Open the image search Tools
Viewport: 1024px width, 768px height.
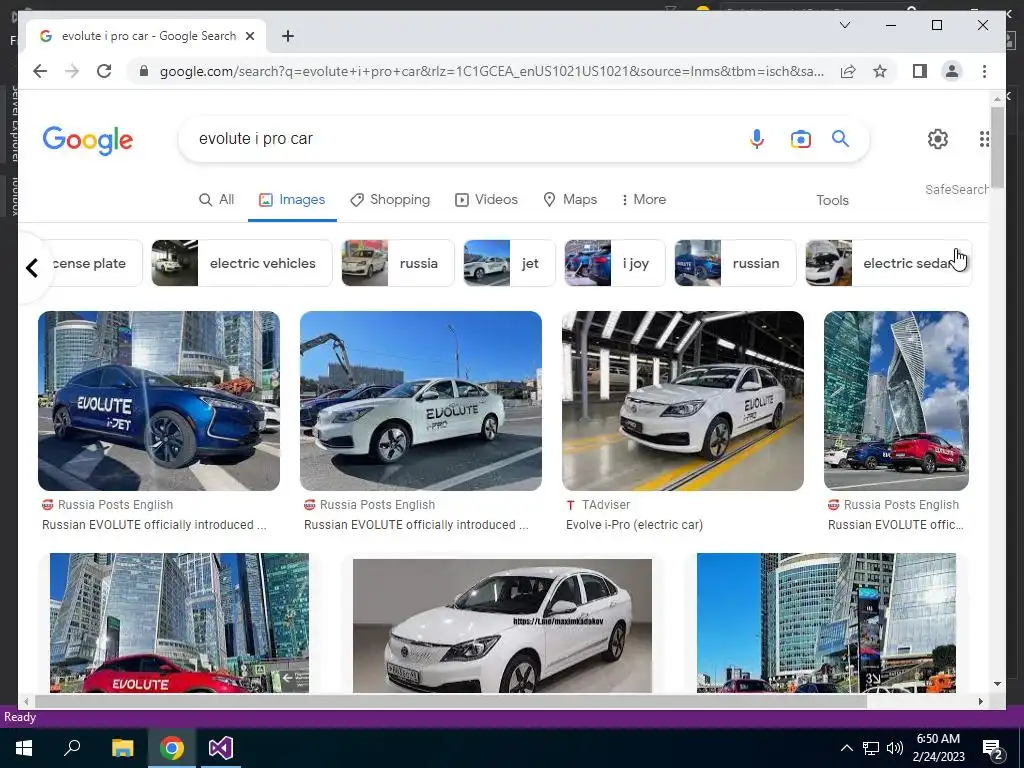pyautogui.click(x=832, y=200)
